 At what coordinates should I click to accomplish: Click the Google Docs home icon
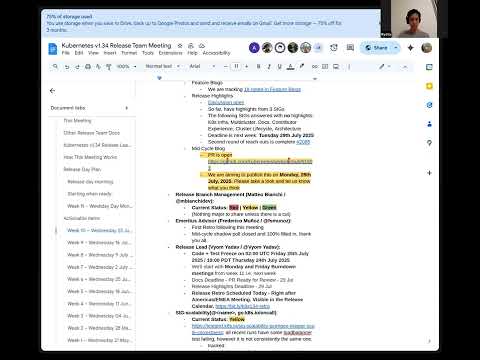coord(53,49)
